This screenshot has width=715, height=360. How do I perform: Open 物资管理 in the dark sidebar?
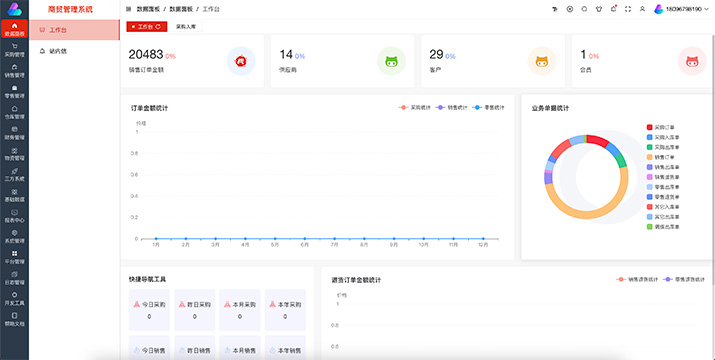tap(15, 154)
